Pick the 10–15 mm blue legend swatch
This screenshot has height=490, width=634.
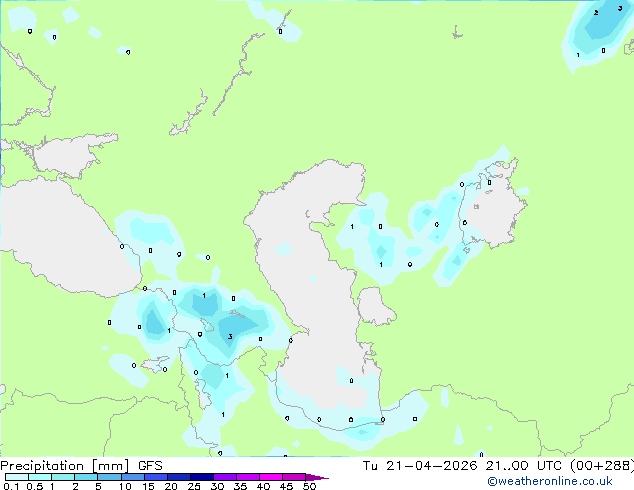point(132,477)
